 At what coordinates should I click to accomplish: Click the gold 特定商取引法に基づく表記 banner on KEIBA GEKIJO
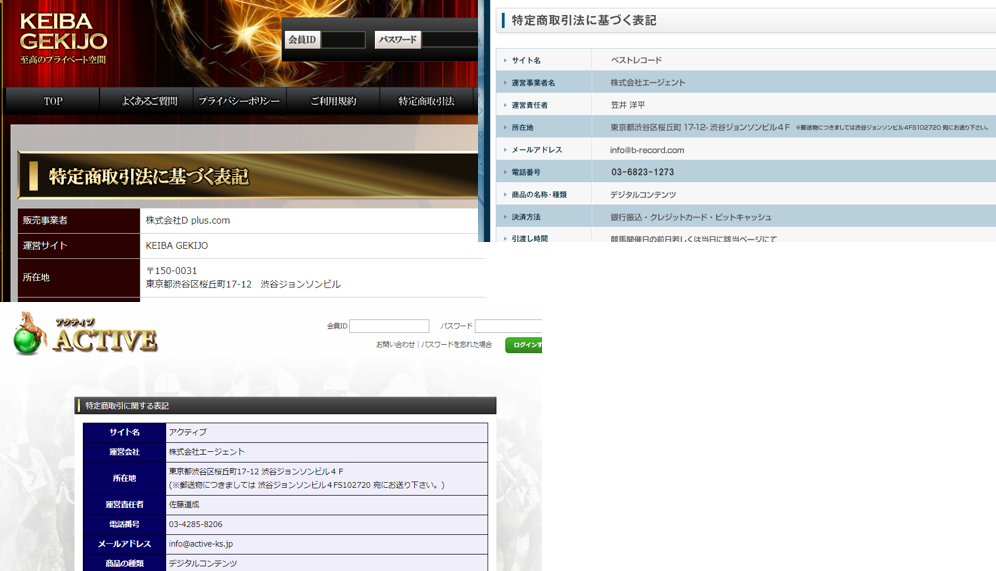tap(248, 176)
